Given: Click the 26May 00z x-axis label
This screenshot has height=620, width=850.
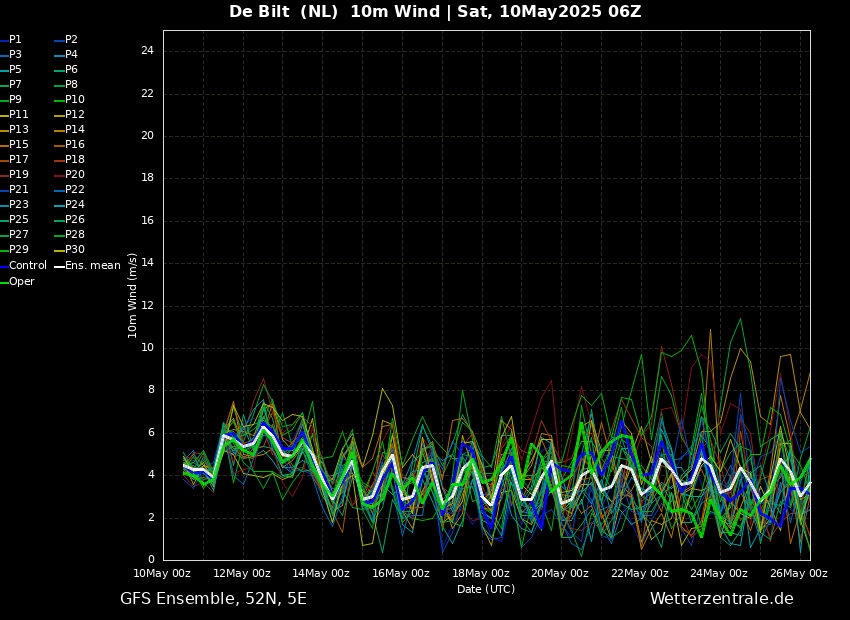Looking at the screenshot, I should 799,574.
